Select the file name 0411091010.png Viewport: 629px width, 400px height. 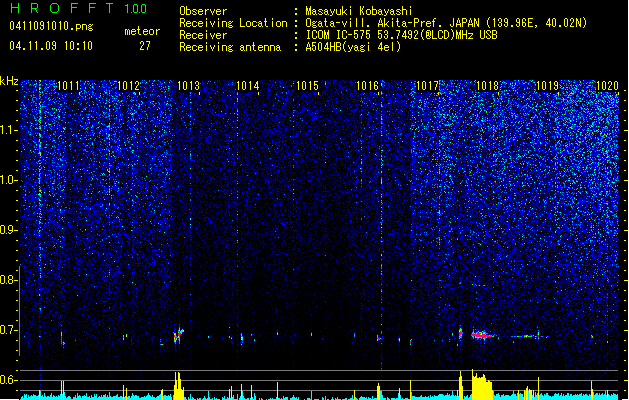pos(51,26)
